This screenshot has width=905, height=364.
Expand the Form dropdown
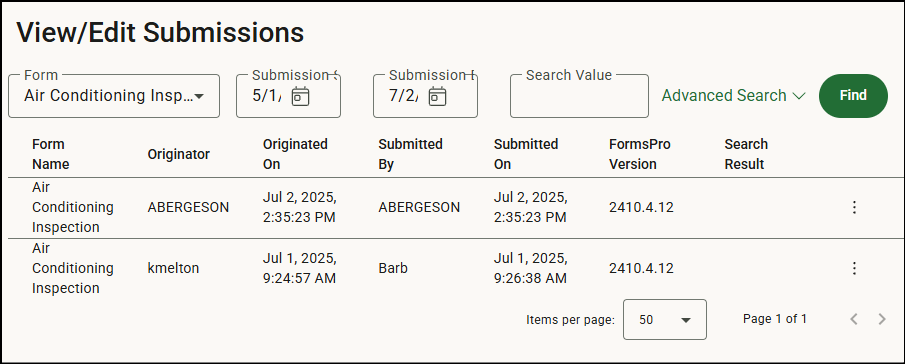click(x=114, y=96)
